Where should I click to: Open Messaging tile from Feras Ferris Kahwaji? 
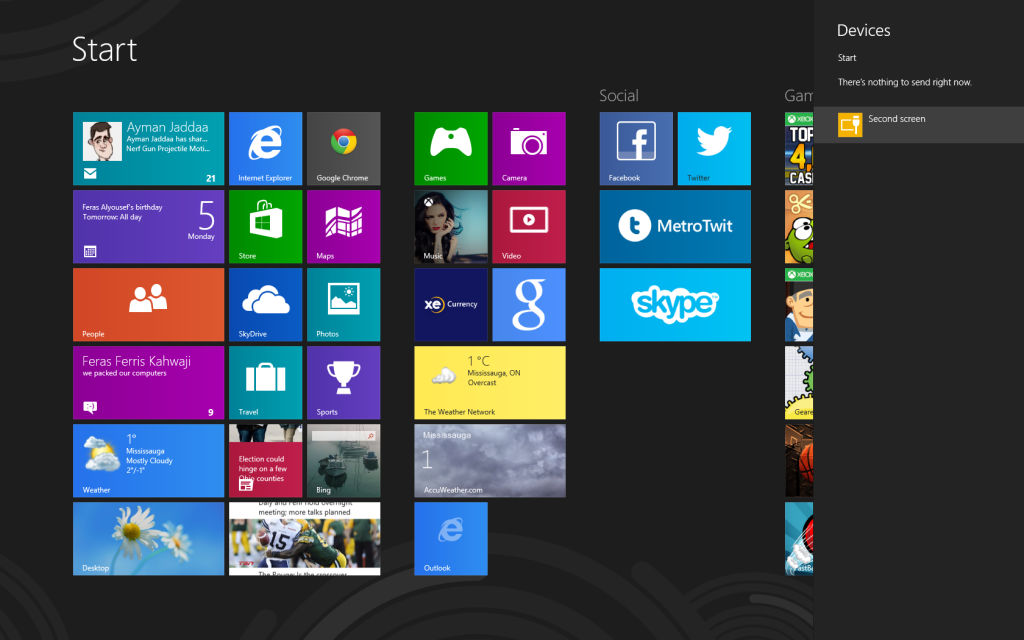(x=148, y=383)
